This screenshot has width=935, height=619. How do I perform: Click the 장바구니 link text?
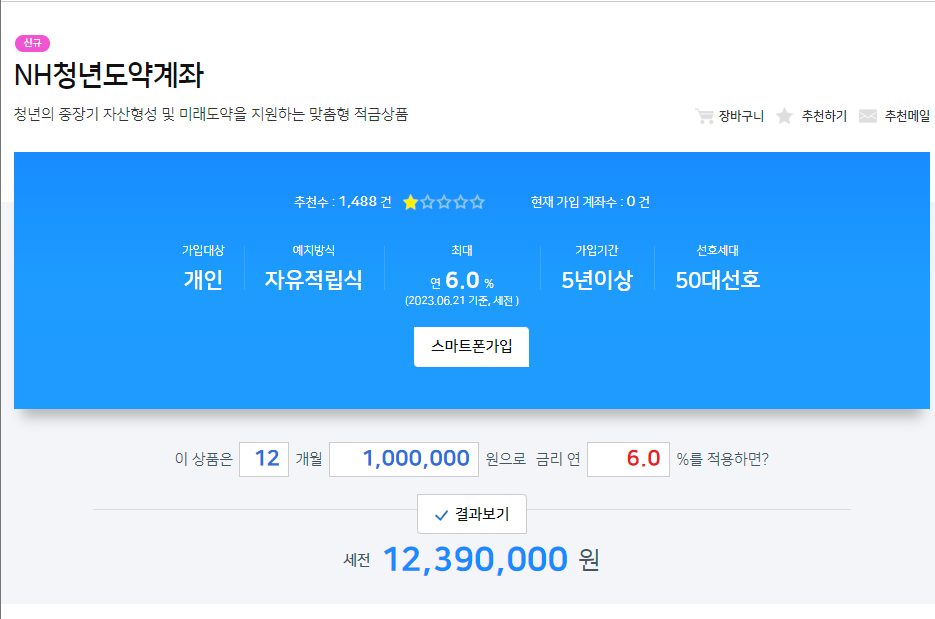click(x=740, y=115)
